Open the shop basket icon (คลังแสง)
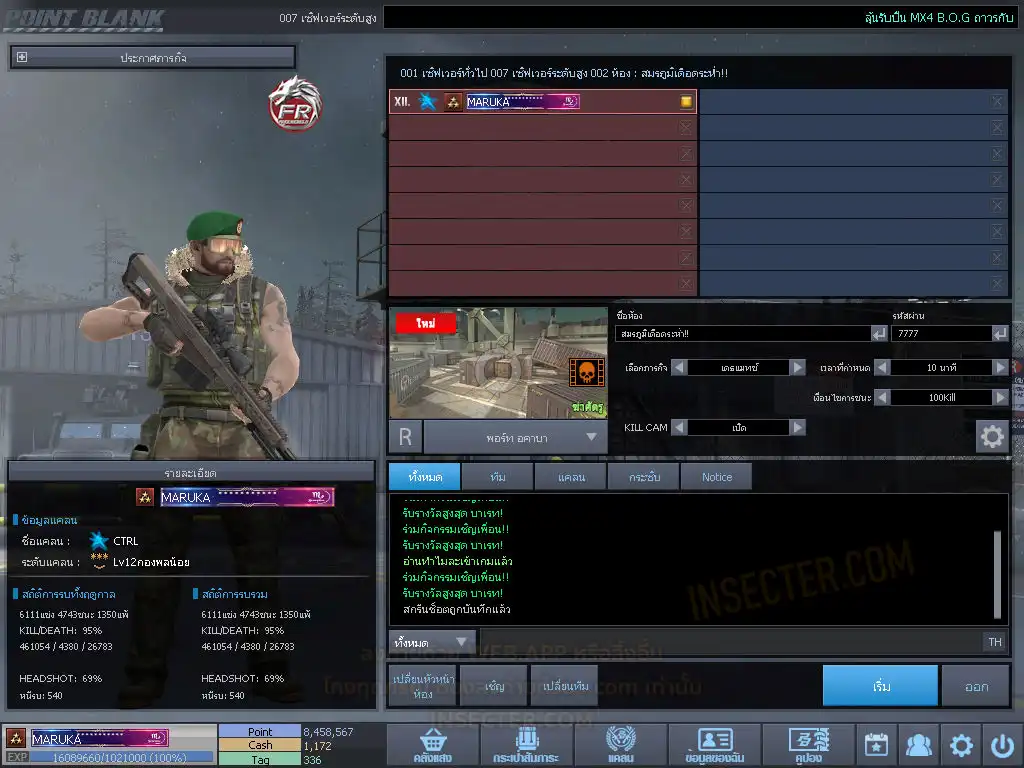The width and height of the screenshot is (1024, 768). [x=431, y=745]
